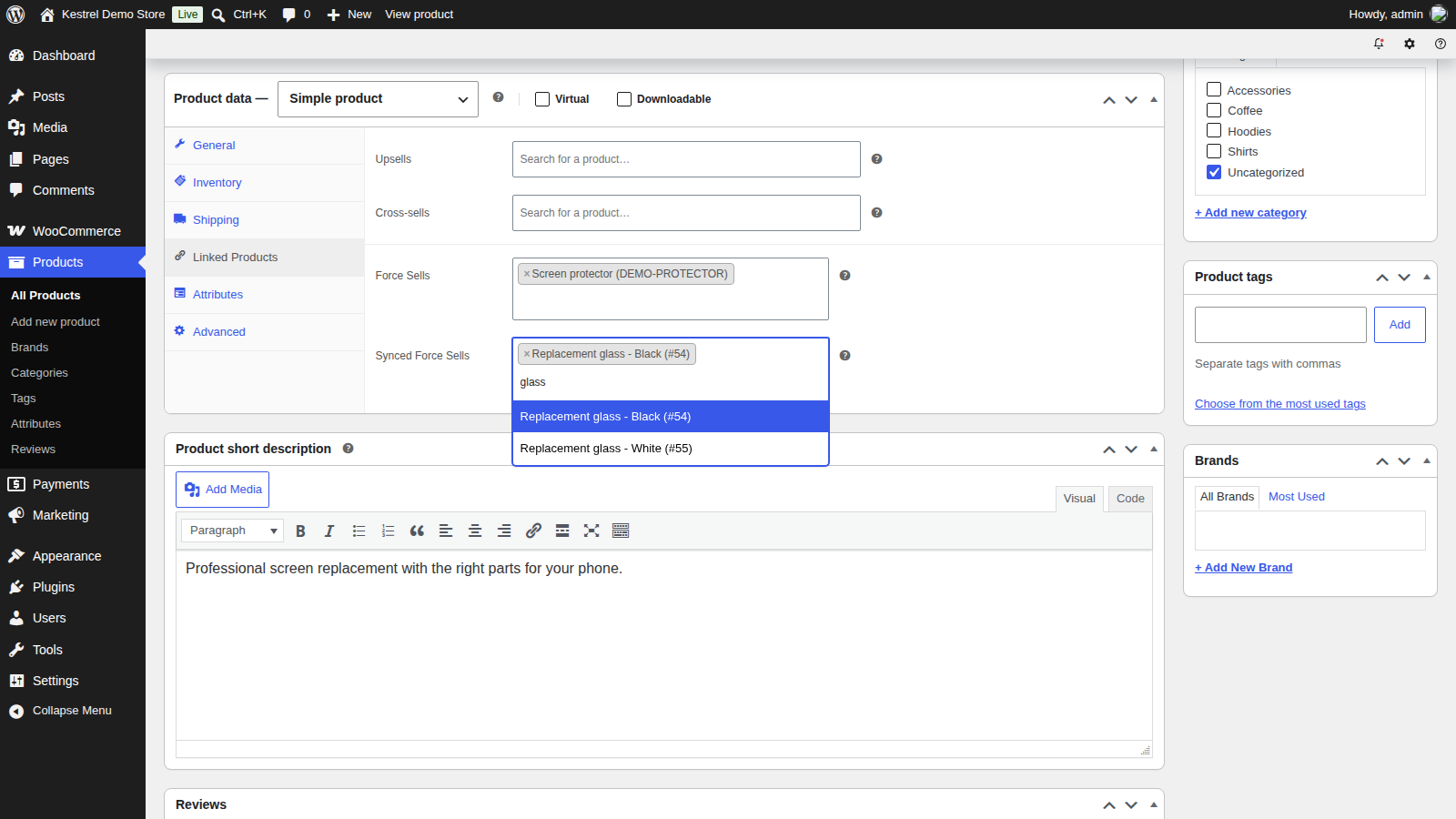Open the WordPress logo menu
The width and height of the screenshot is (1456, 819).
click(15, 15)
